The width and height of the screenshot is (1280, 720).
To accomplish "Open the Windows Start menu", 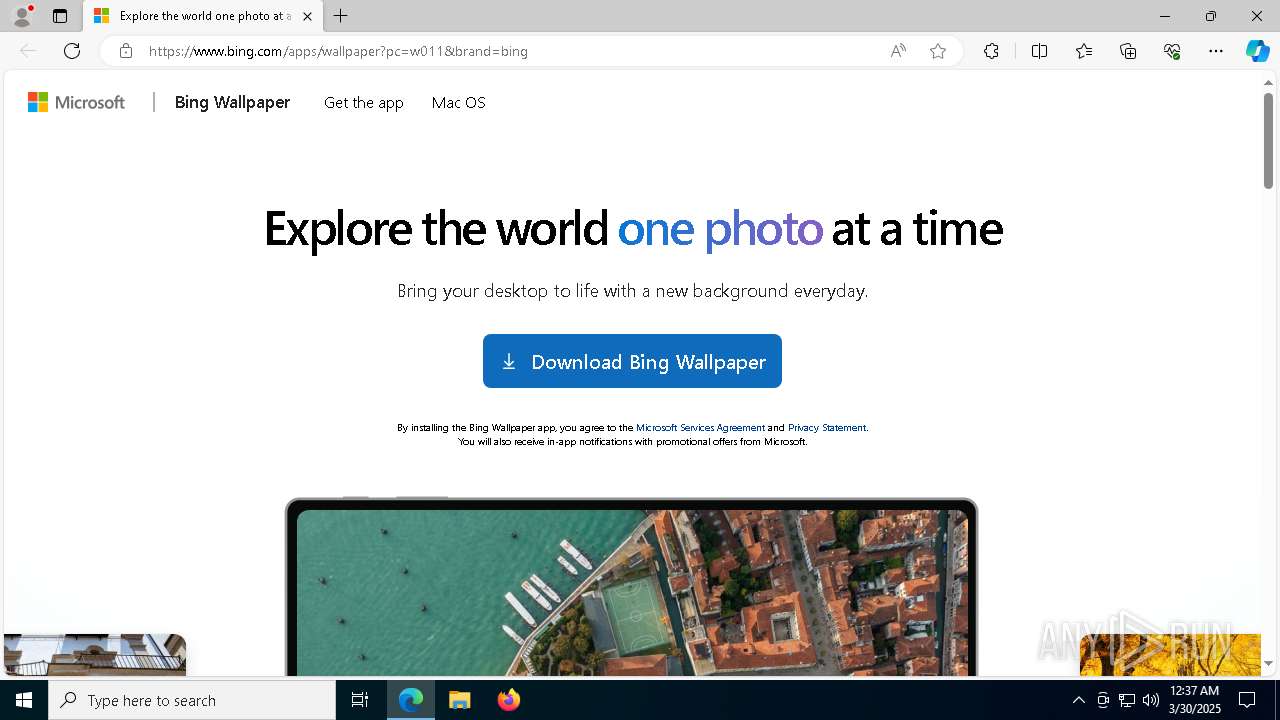I will tap(24, 700).
